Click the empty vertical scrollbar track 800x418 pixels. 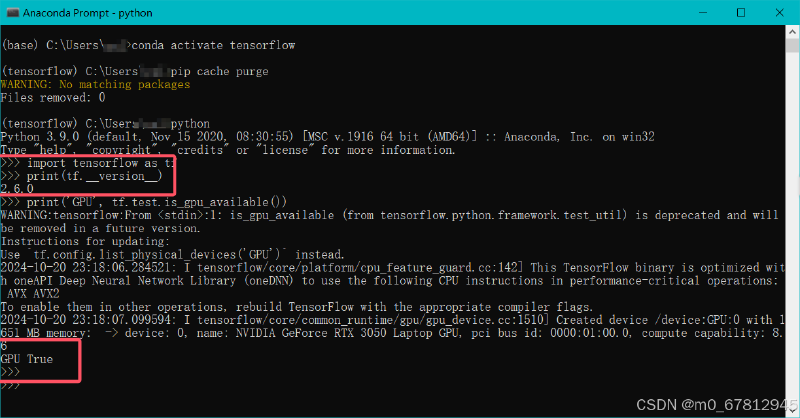coord(792,230)
